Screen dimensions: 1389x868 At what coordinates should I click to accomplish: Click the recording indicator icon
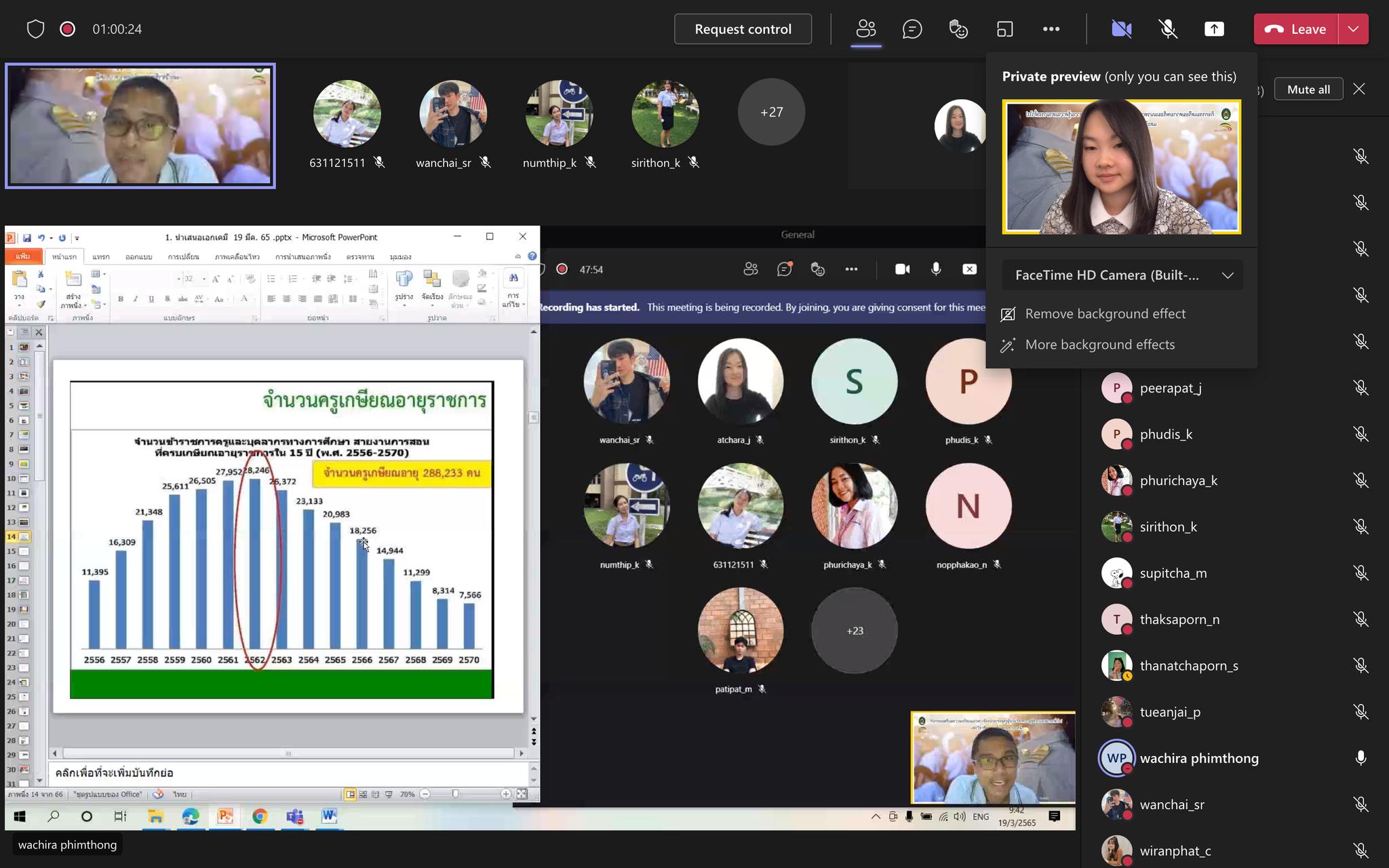(x=67, y=29)
